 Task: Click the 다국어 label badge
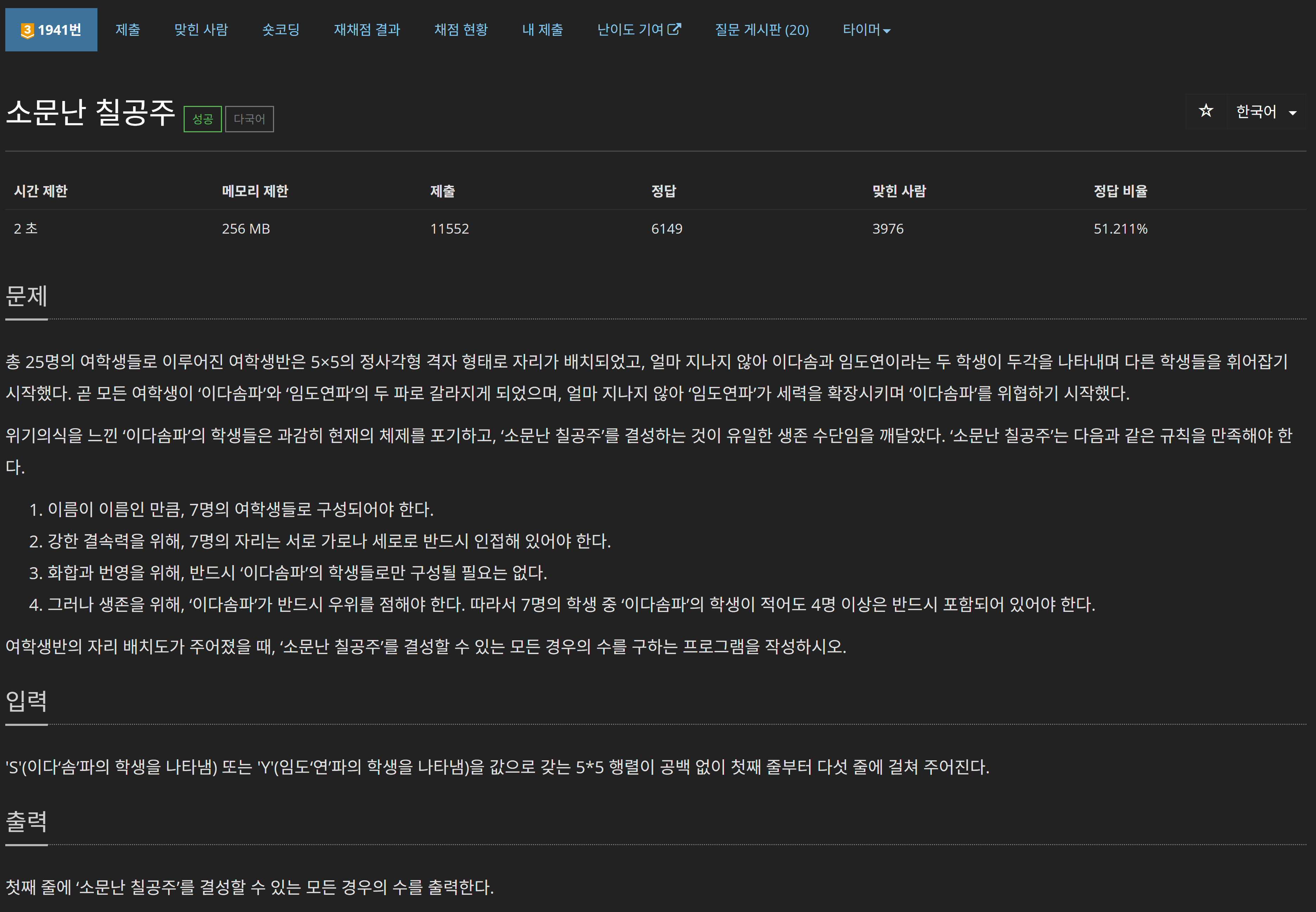tap(249, 119)
